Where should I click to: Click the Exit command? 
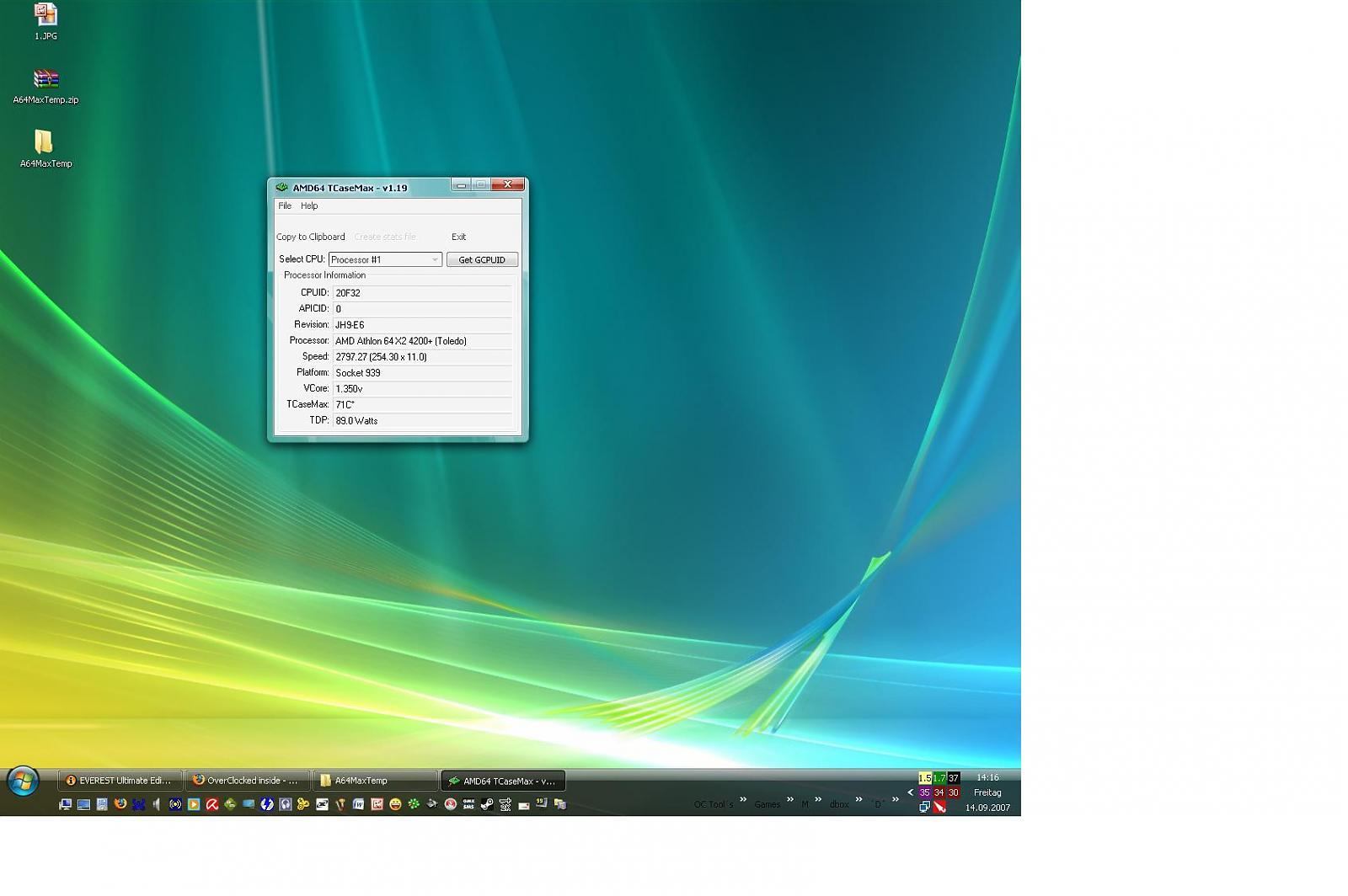coord(458,237)
